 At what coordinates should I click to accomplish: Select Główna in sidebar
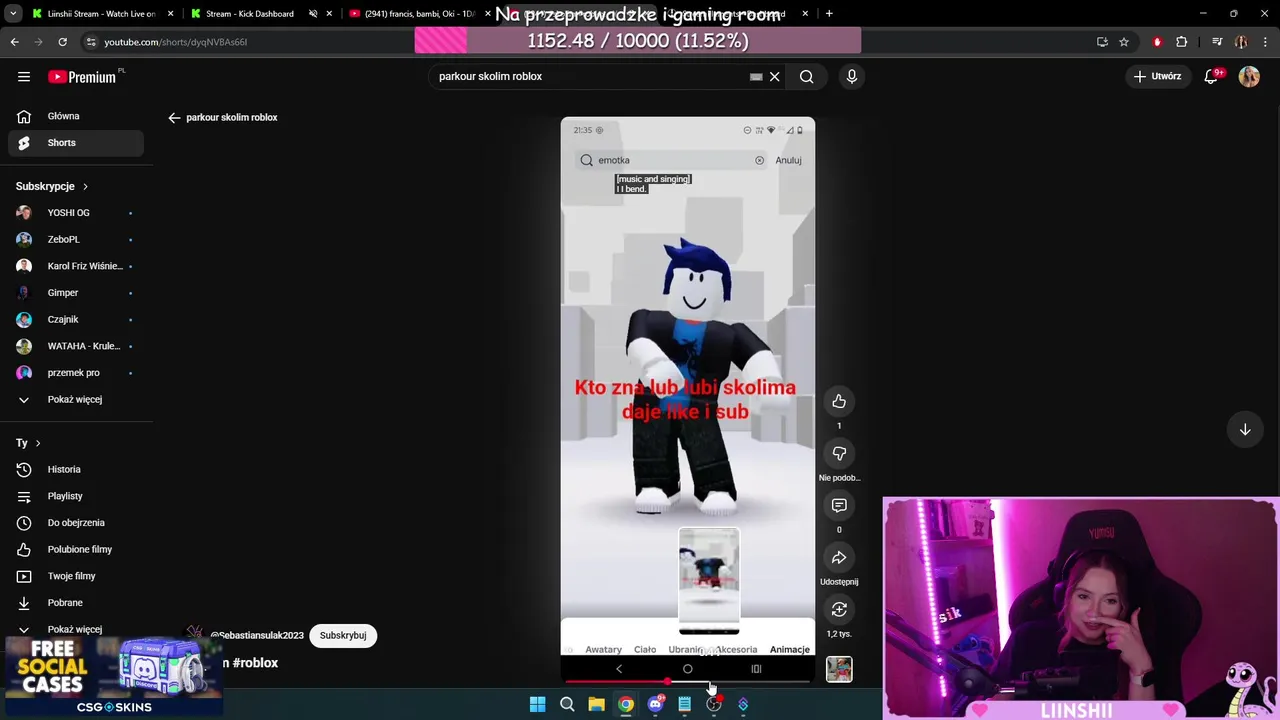[x=75, y=117]
